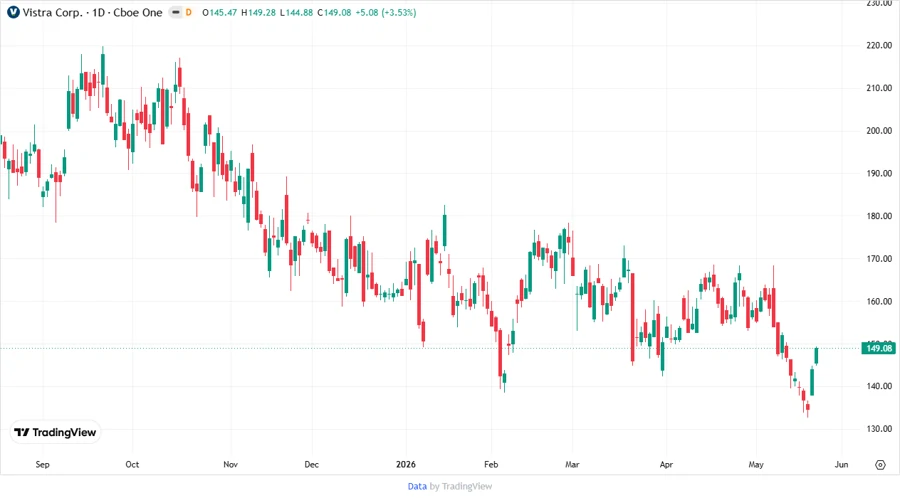Click the change value +5.08 (+3.53%)
Image resolution: width=900 pixels, height=498 pixels.
[386, 12]
